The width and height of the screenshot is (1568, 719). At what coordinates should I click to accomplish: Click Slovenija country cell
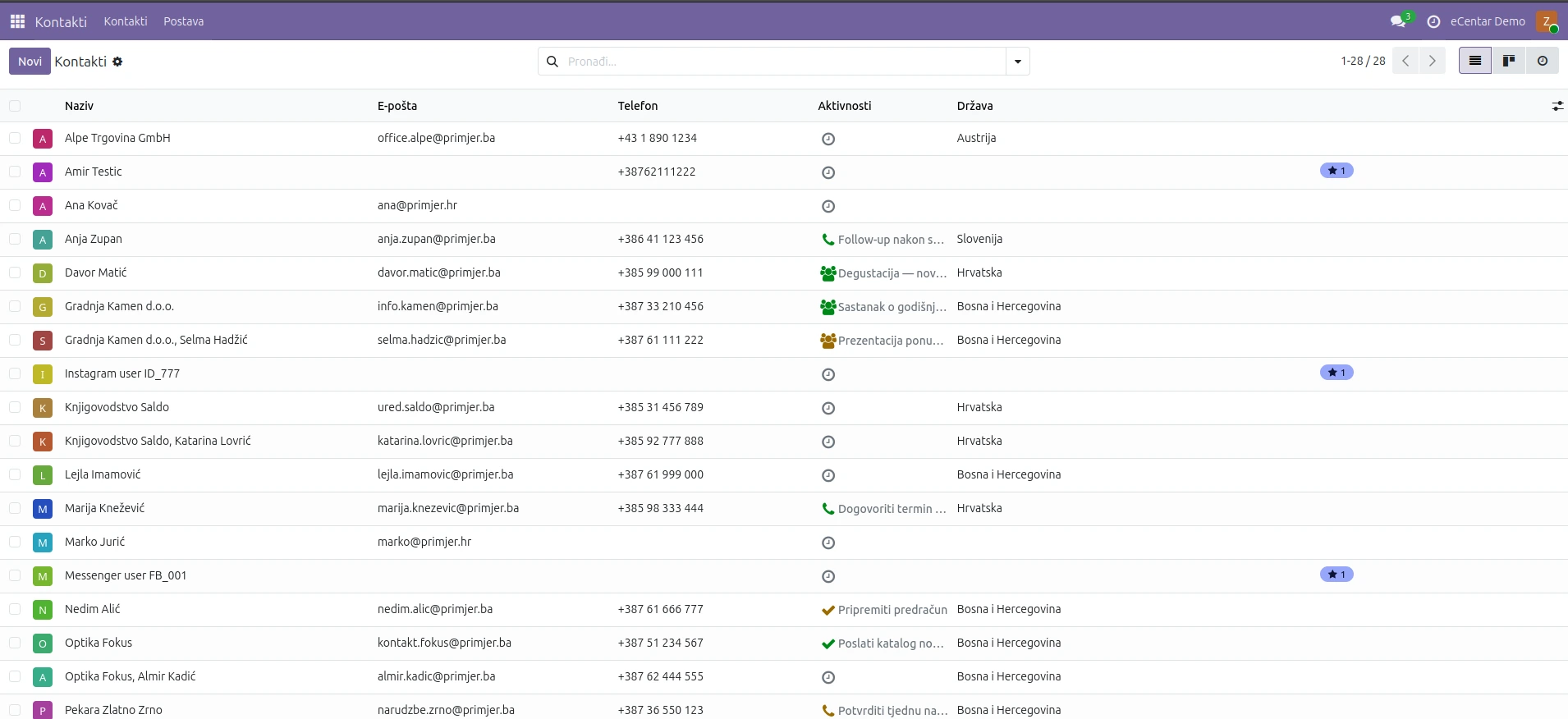[x=979, y=239]
